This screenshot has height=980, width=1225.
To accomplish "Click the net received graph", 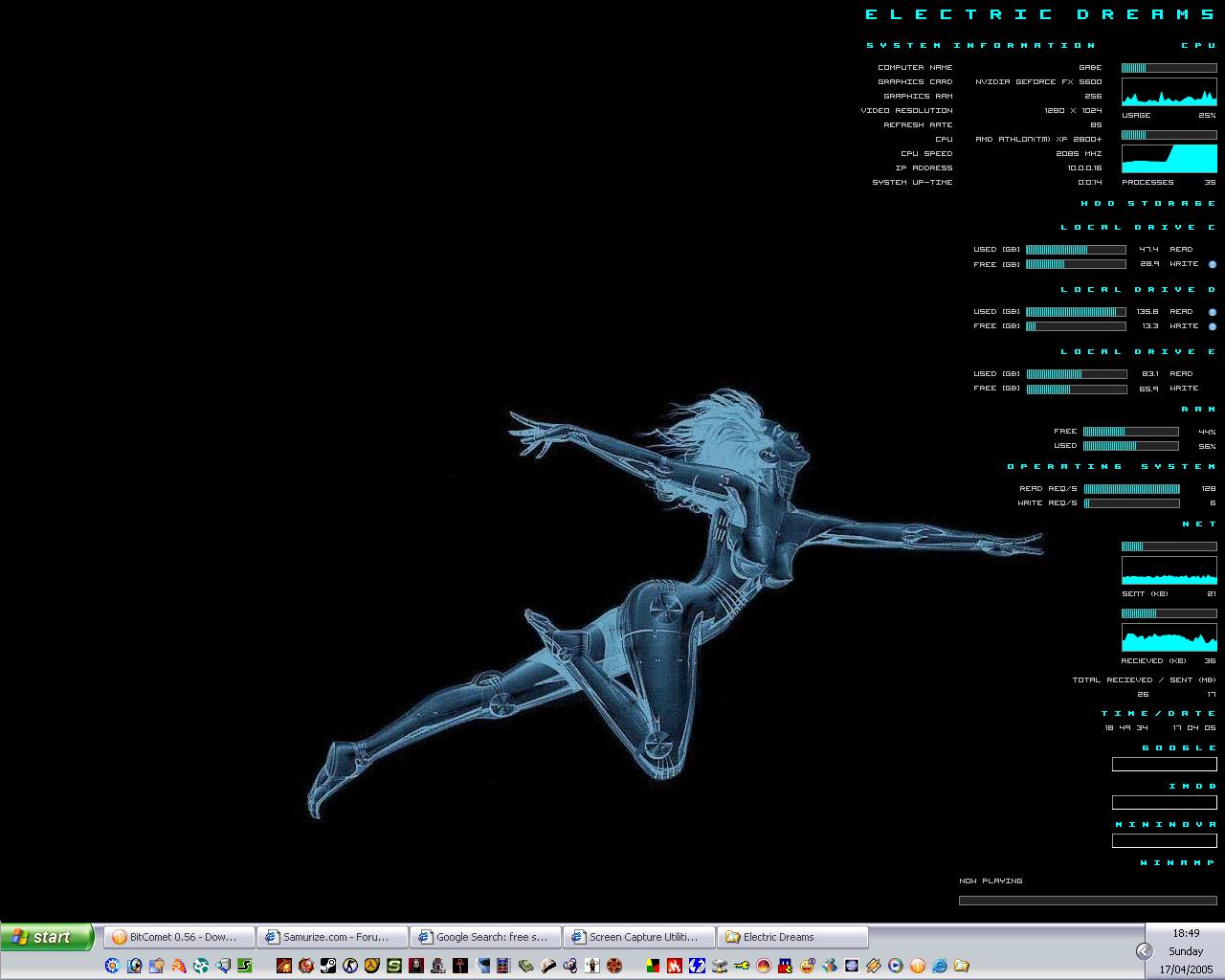I will click(1169, 637).
